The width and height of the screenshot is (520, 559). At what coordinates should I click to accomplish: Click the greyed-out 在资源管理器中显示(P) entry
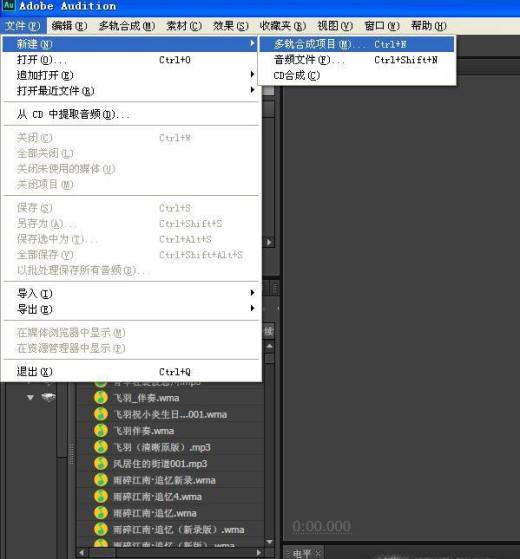pyautogui.click(x=130, y=348)
